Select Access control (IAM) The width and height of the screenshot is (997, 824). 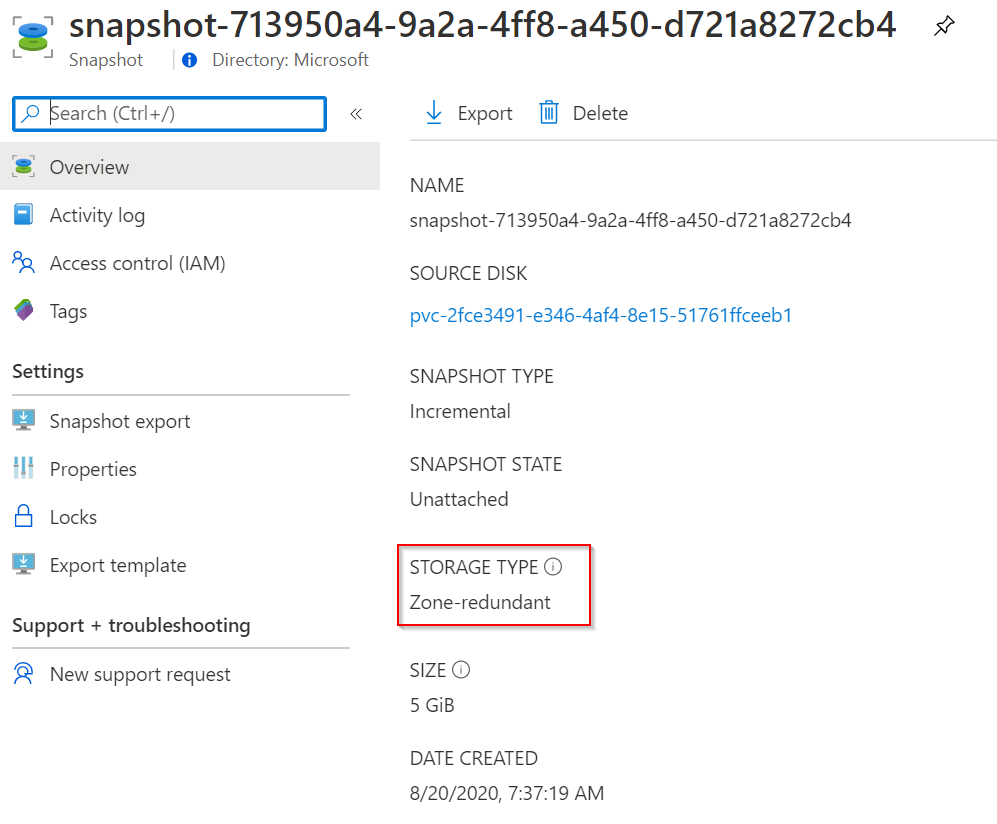(x=137, y=263)
